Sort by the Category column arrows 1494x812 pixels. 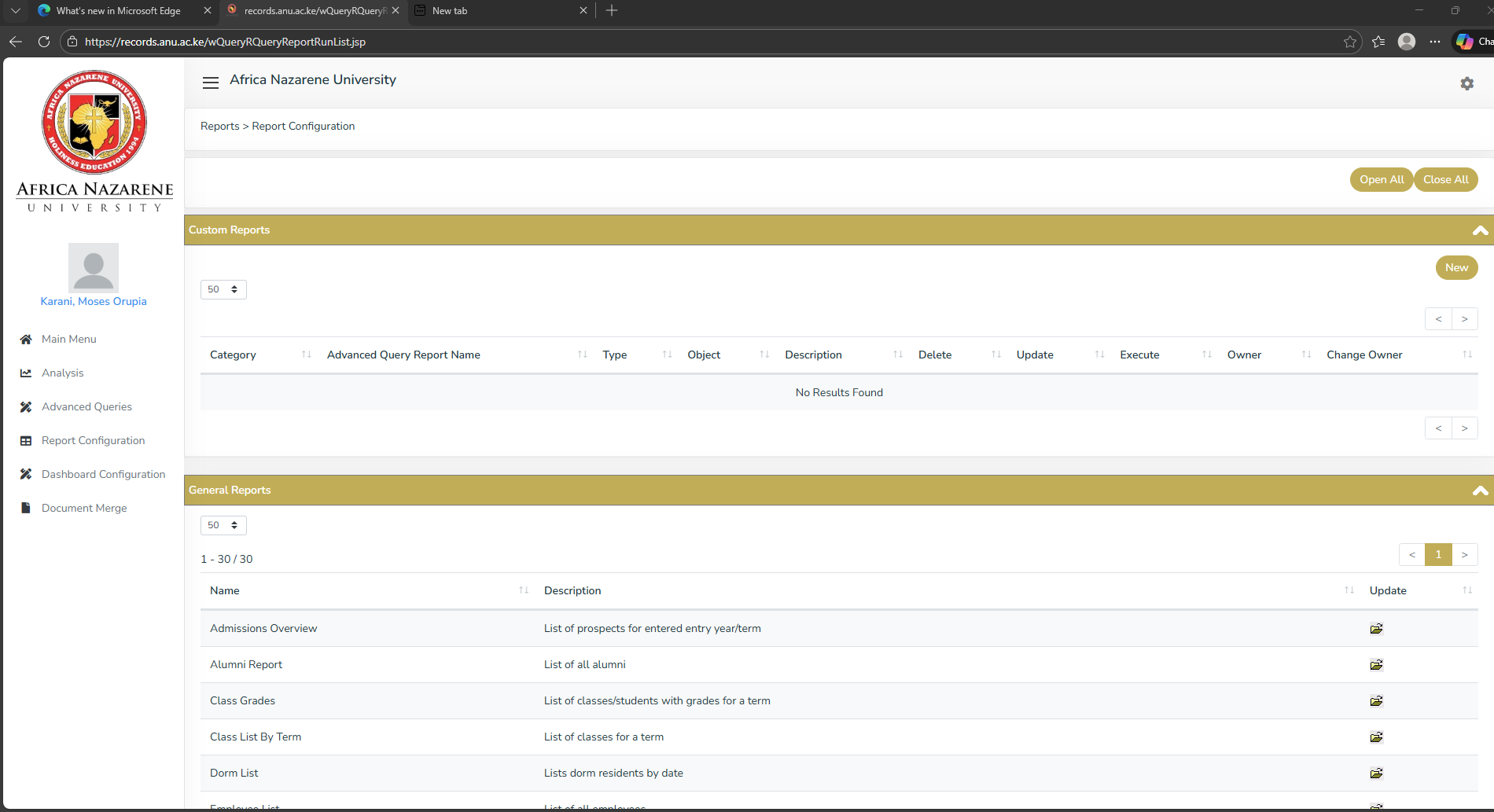(x=306, y=355)
